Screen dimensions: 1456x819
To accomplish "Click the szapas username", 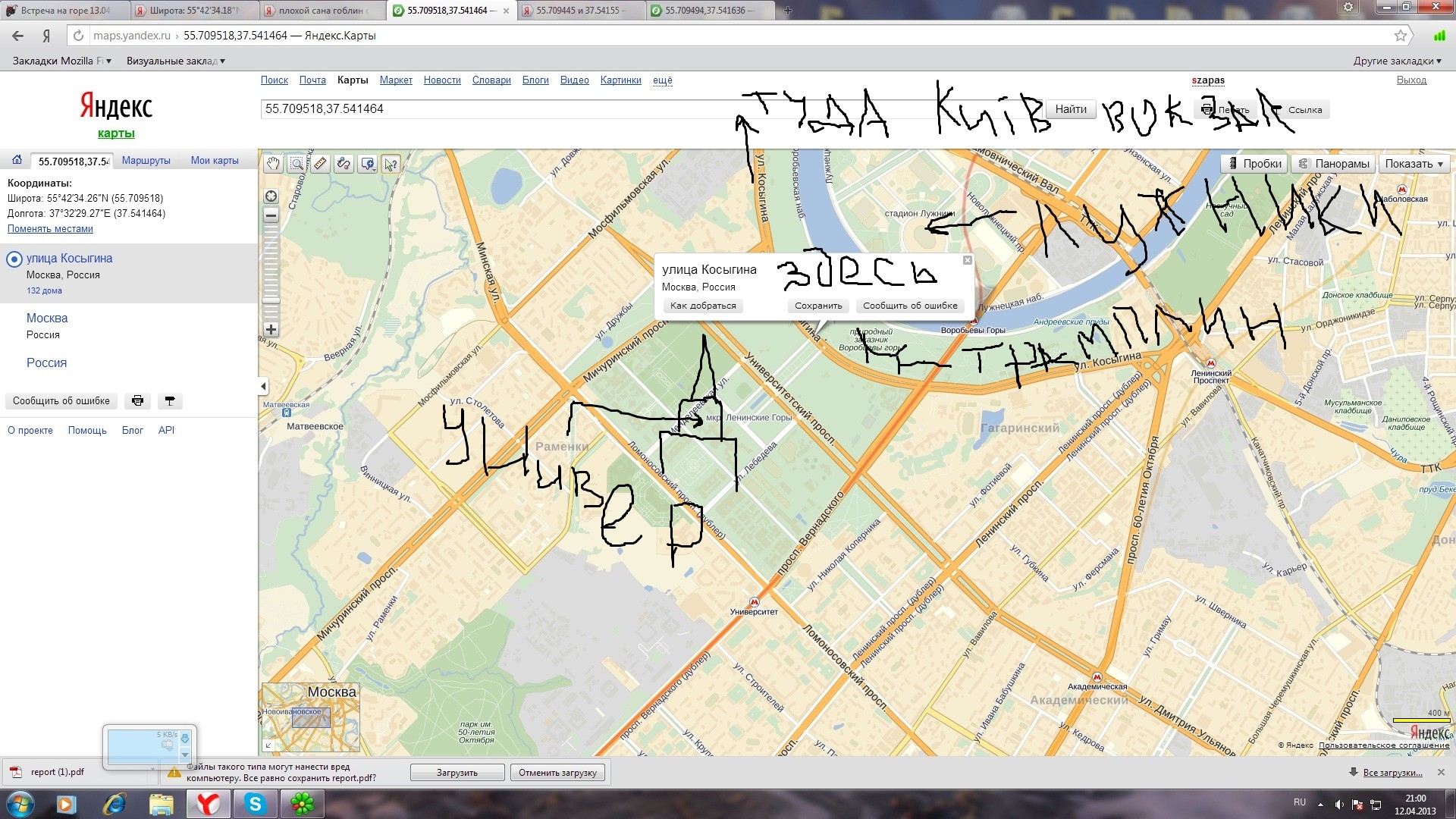I will click(1208, 80).
